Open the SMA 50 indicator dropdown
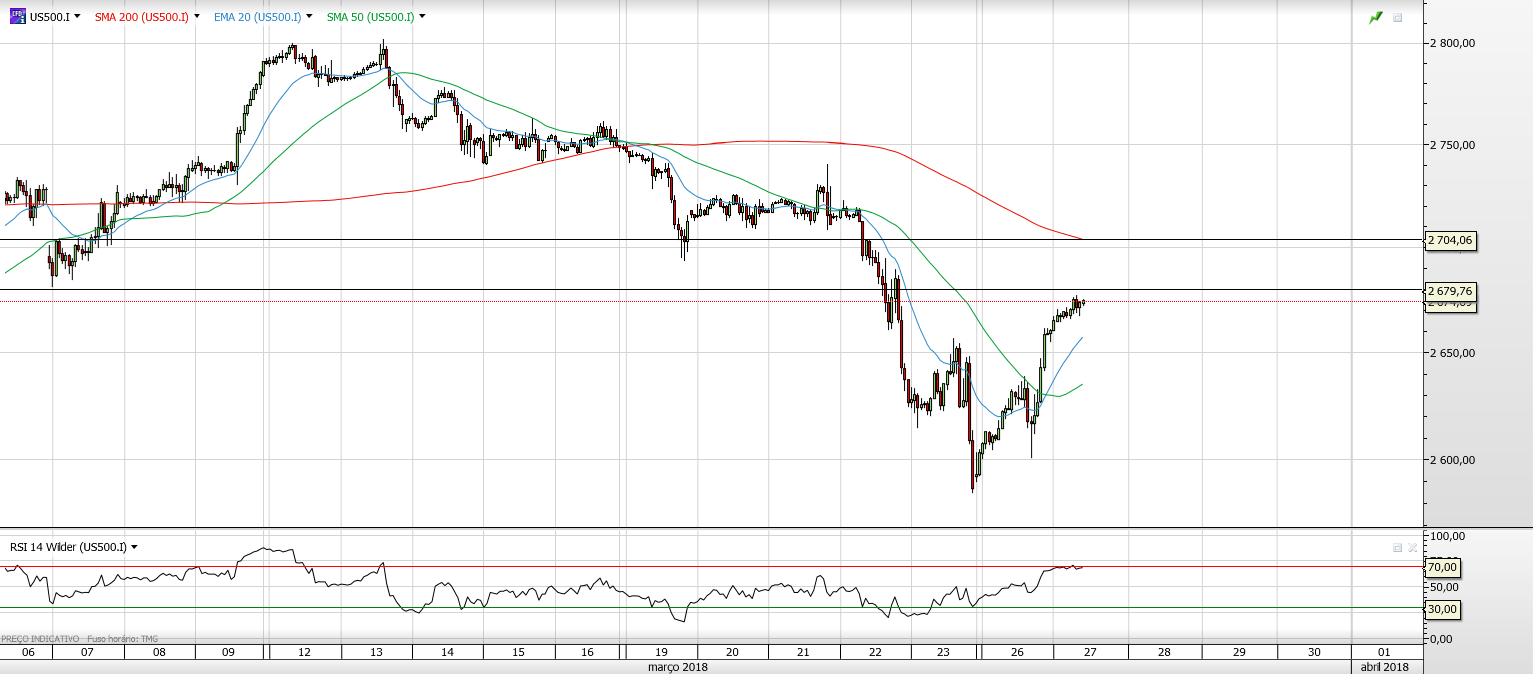 423,17
